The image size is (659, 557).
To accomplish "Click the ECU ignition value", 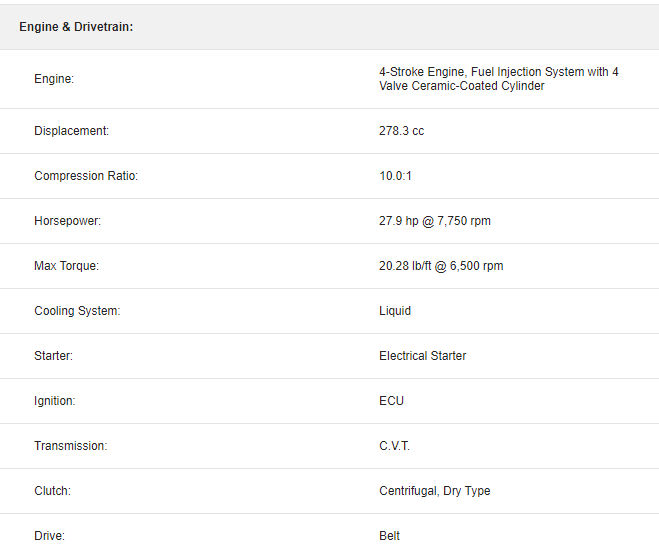I will tap(391, 401).
